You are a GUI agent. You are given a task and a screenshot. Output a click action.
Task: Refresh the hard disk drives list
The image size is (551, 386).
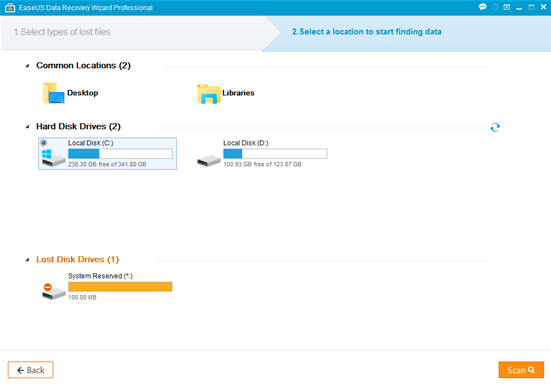495,127
